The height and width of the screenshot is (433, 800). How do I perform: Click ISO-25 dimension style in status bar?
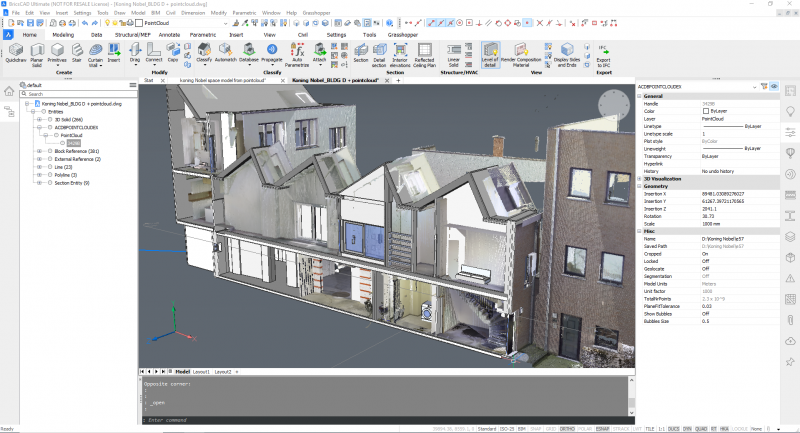pos(507,429)
